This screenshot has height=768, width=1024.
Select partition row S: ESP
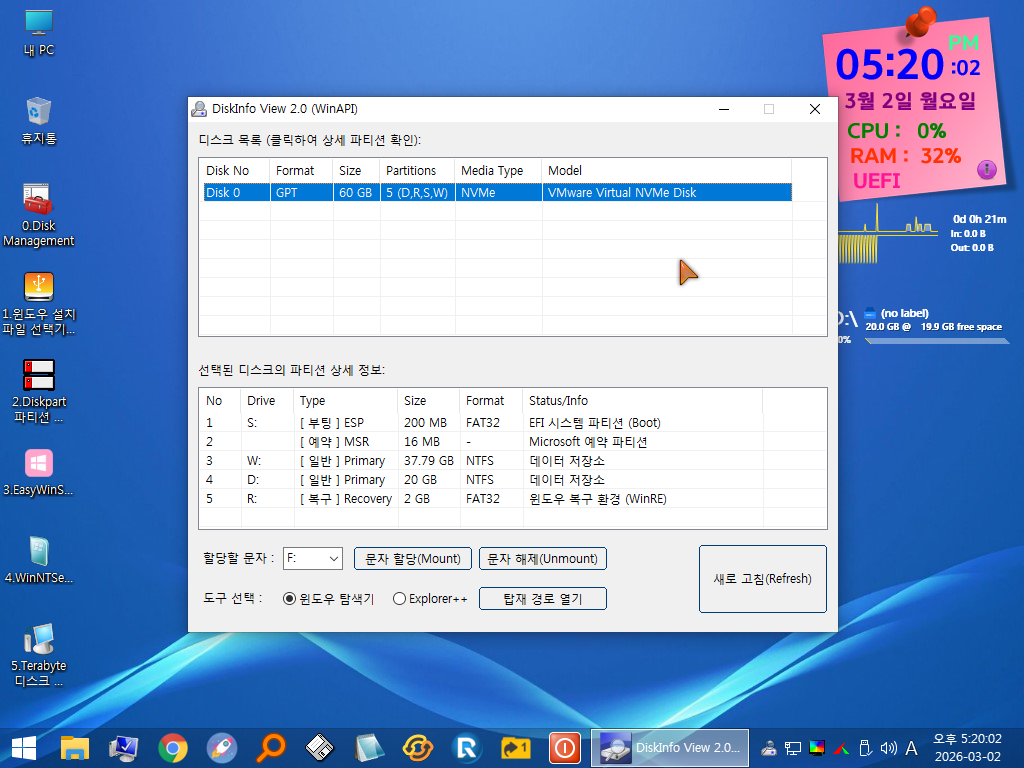[483, 423]
